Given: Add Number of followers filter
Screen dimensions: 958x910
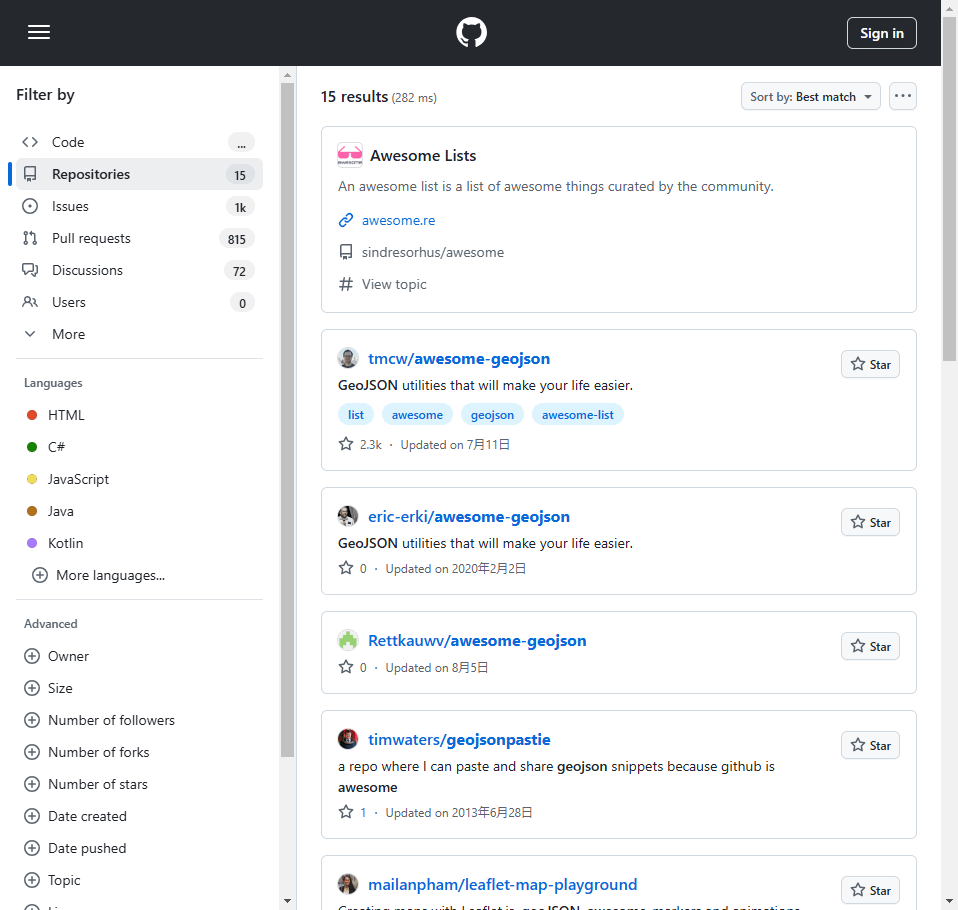Looking at the screenshot, I should pyautogui.click(x=99, y=720).
